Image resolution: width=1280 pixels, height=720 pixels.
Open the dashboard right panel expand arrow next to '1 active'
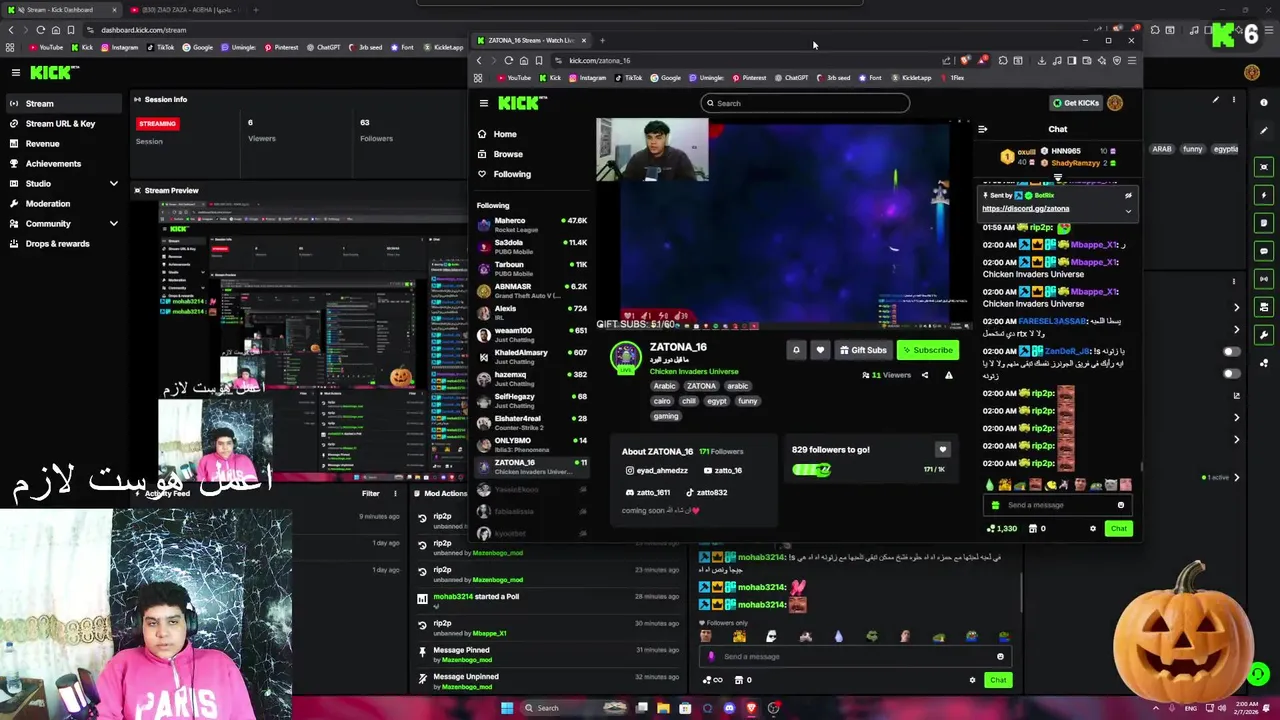pos(1237,478)
